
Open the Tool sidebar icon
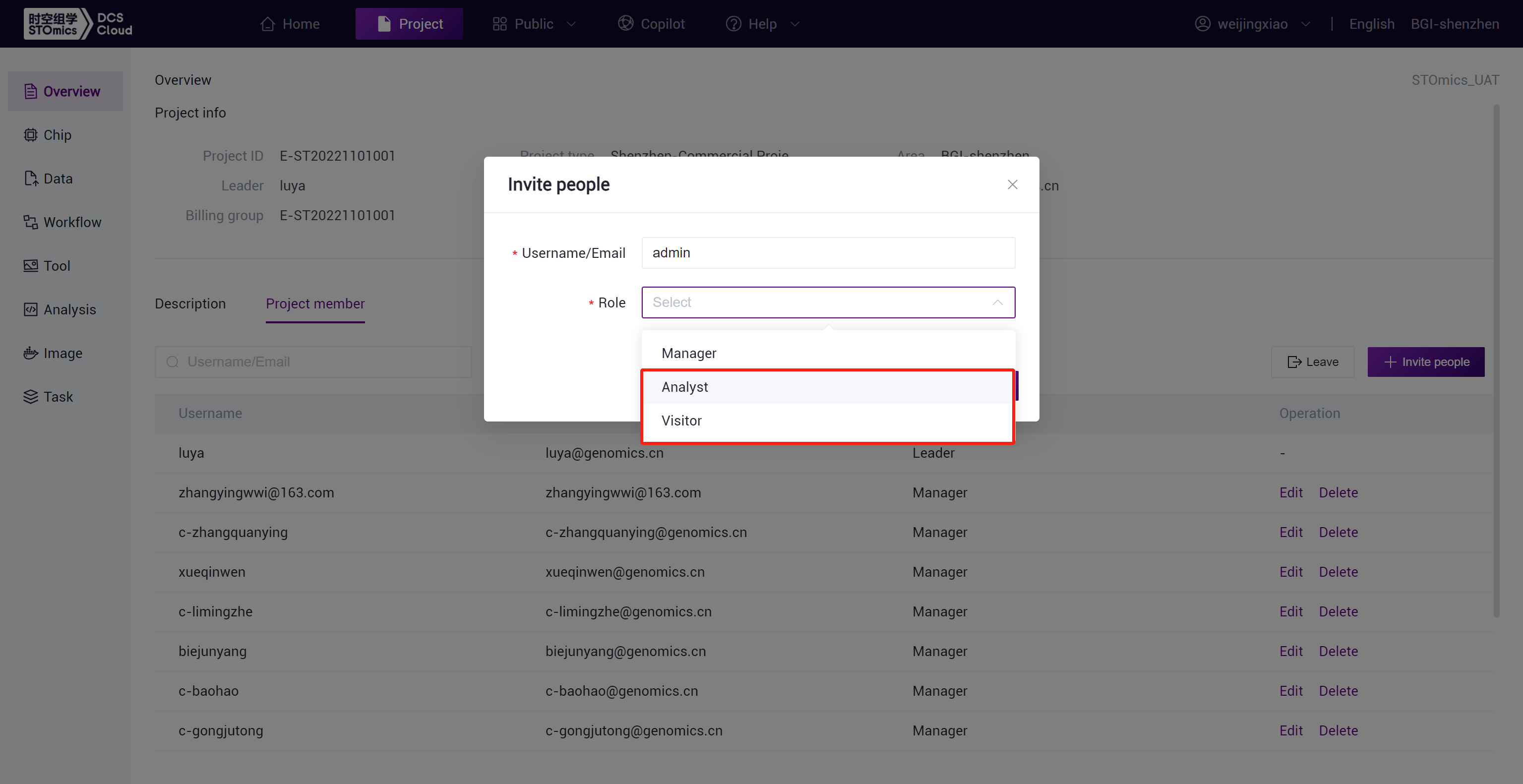coord(30,266)
